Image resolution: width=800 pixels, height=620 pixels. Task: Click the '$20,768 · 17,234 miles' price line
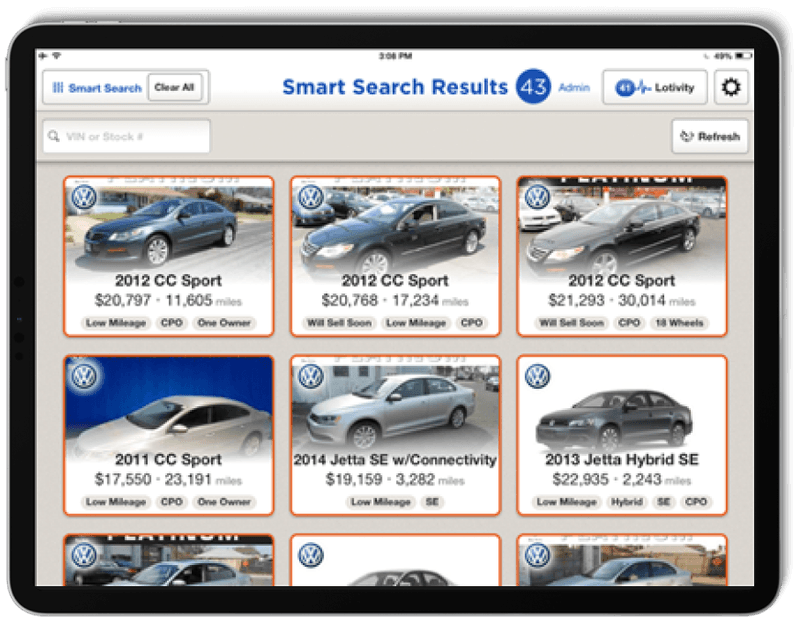click(395, 301)
